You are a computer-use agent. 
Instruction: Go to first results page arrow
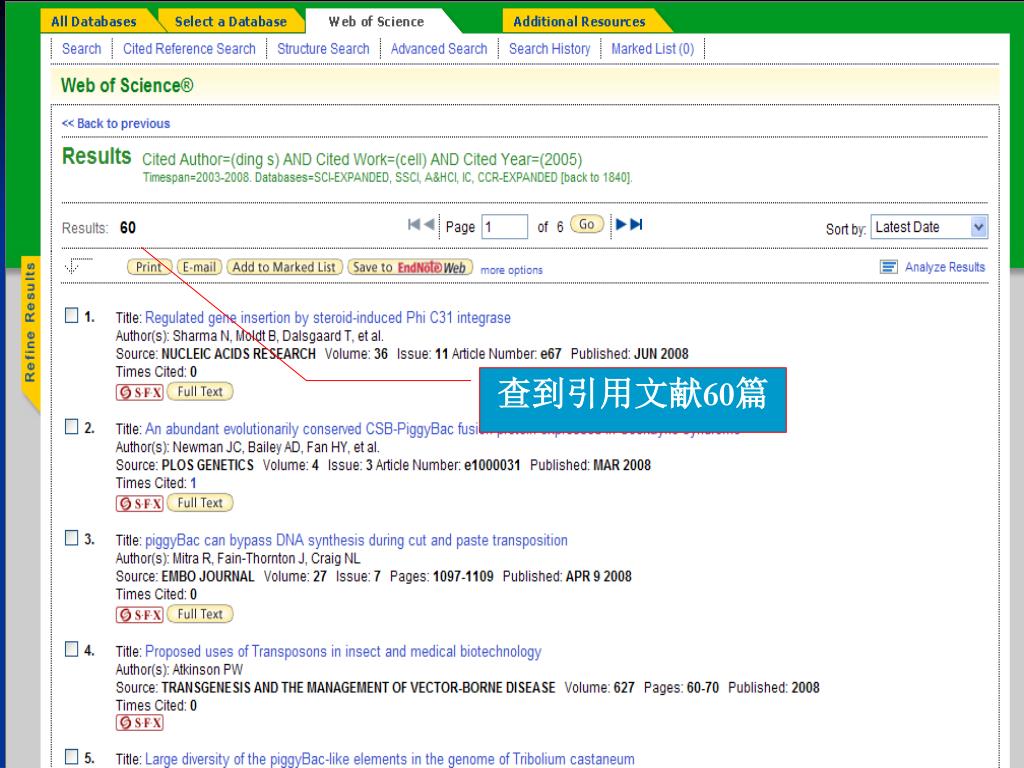413,225
